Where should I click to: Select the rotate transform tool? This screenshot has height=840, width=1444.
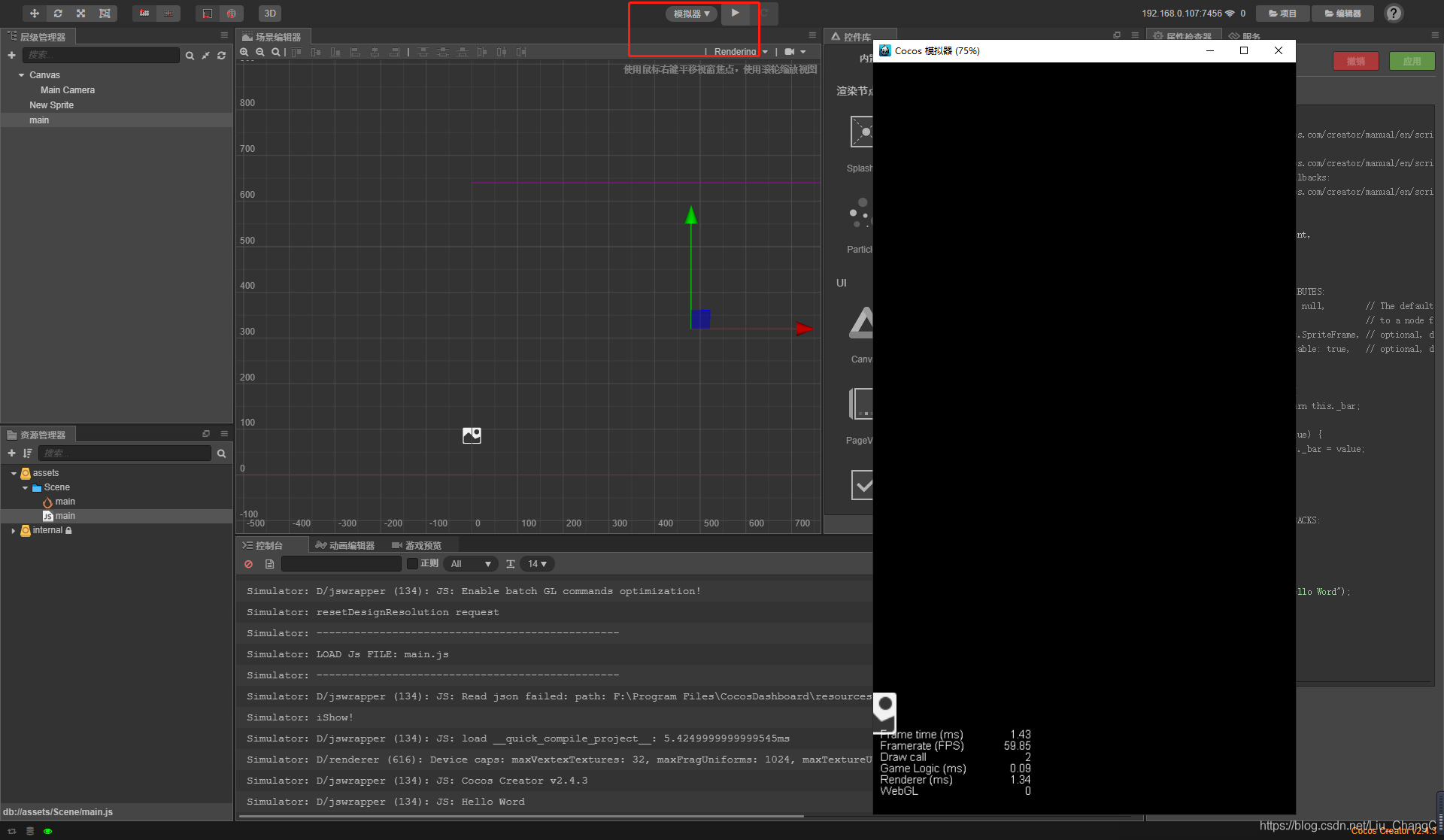(x=57, y=14)
